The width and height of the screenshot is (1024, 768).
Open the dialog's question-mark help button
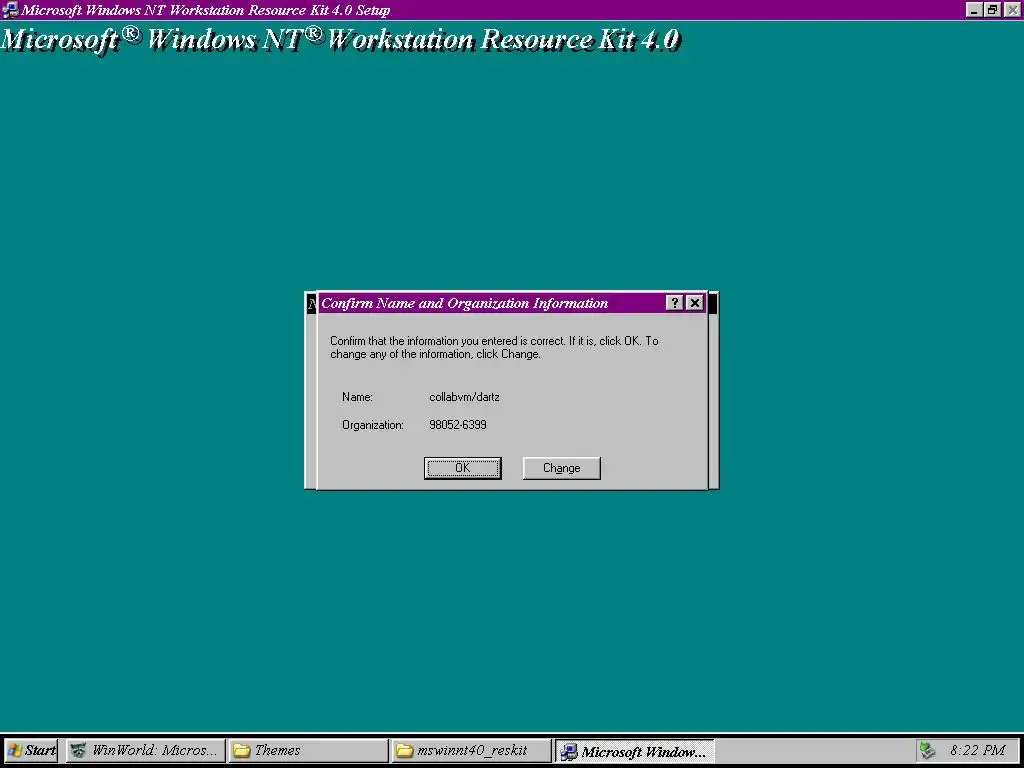point(675,303)
